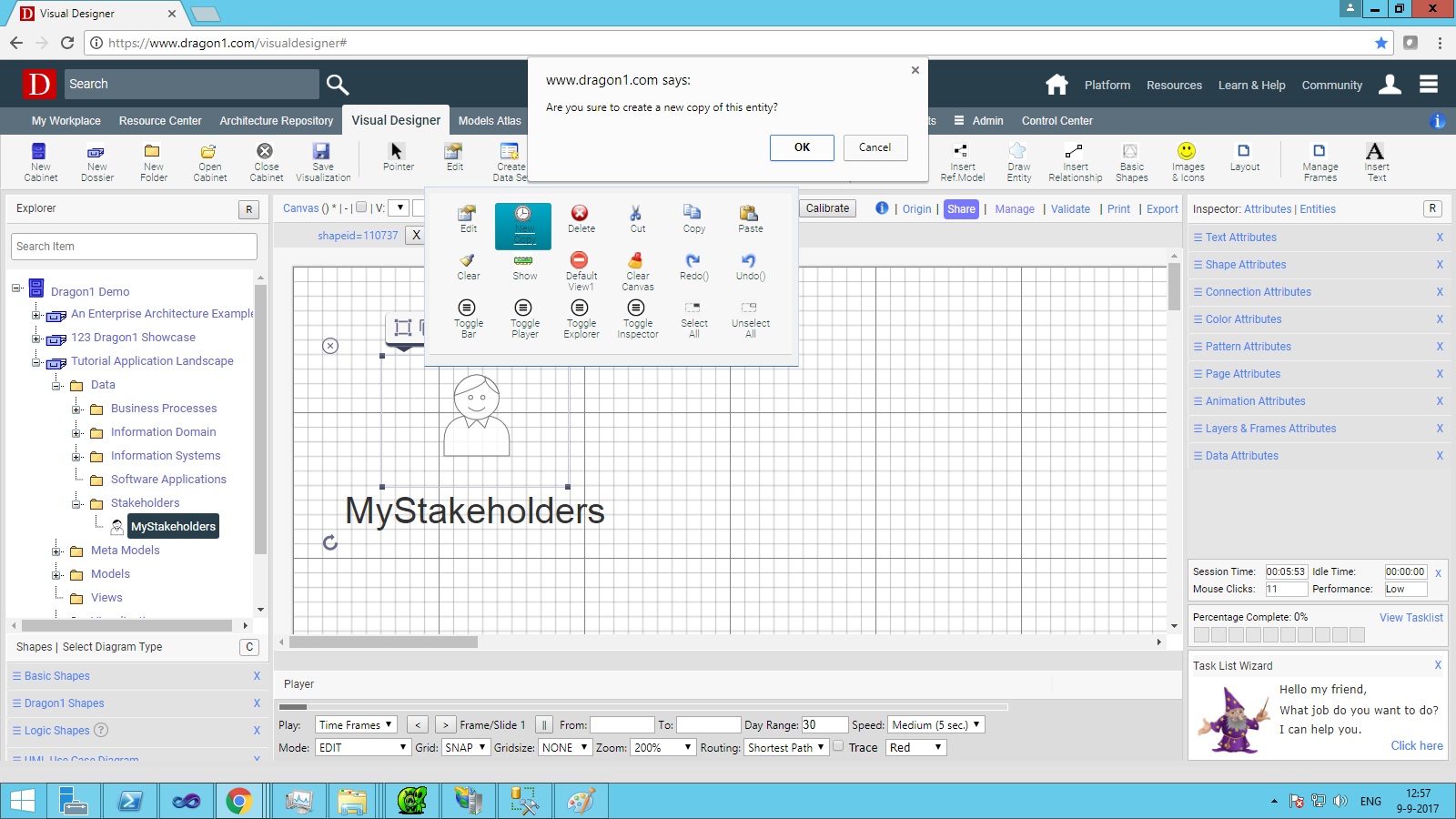1456x819 pixels.
Task: Open the Models Atlas tab
Action: coord(490,121)
